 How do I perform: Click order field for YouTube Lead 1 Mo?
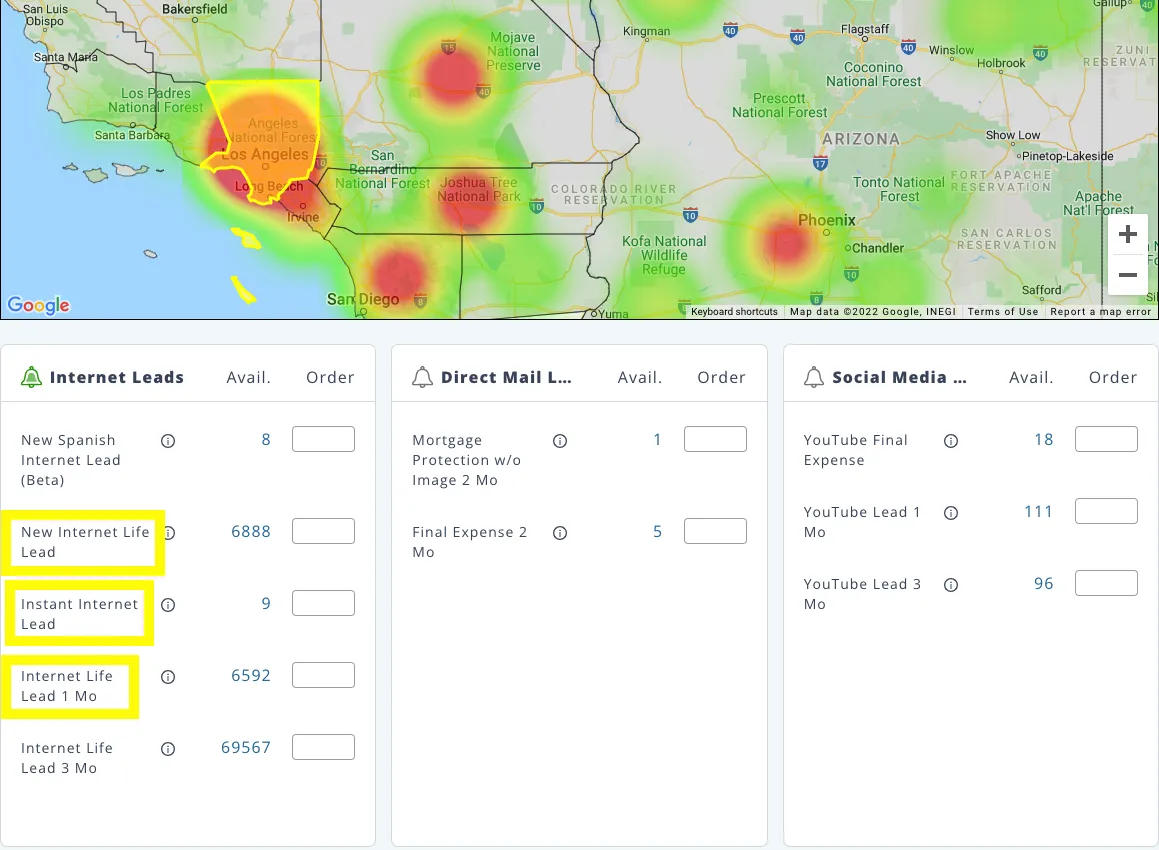pyautogui.click(x=1106, y=511)
